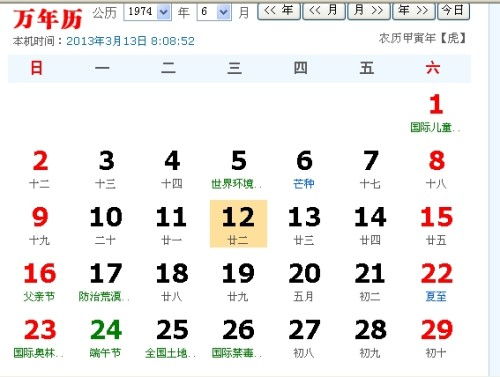Select date 7 with lunar 十七
Screen dimensions: 500x377
coord(370,169)
